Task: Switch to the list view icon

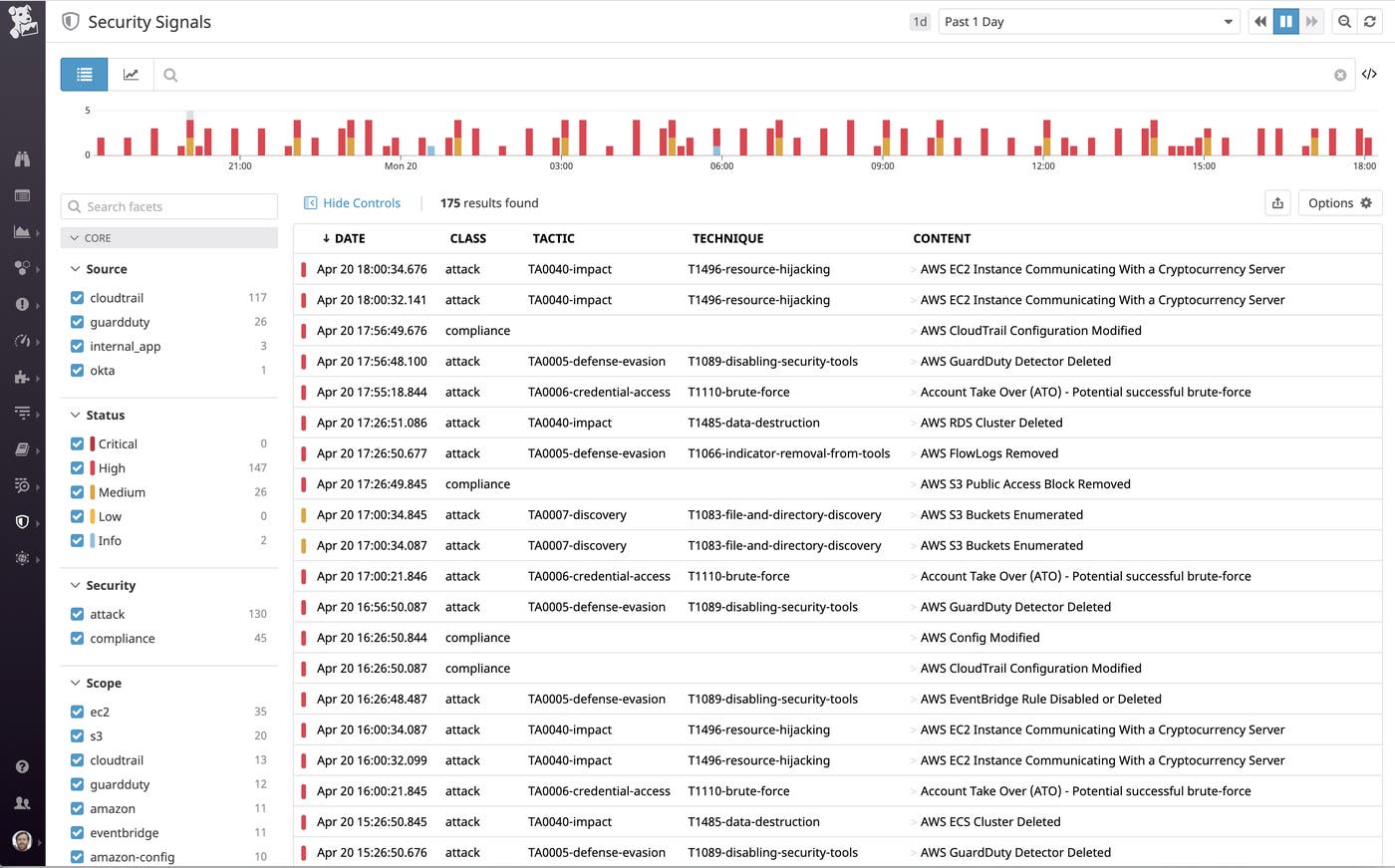Action: tap(84, 75)
